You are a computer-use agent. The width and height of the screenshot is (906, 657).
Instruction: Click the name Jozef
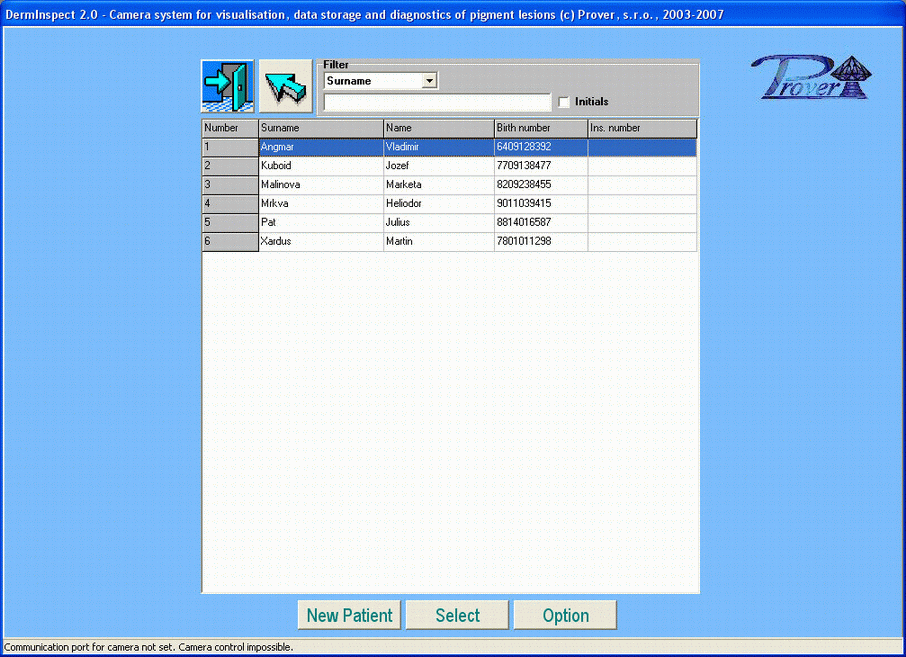[x=398, y=166]
